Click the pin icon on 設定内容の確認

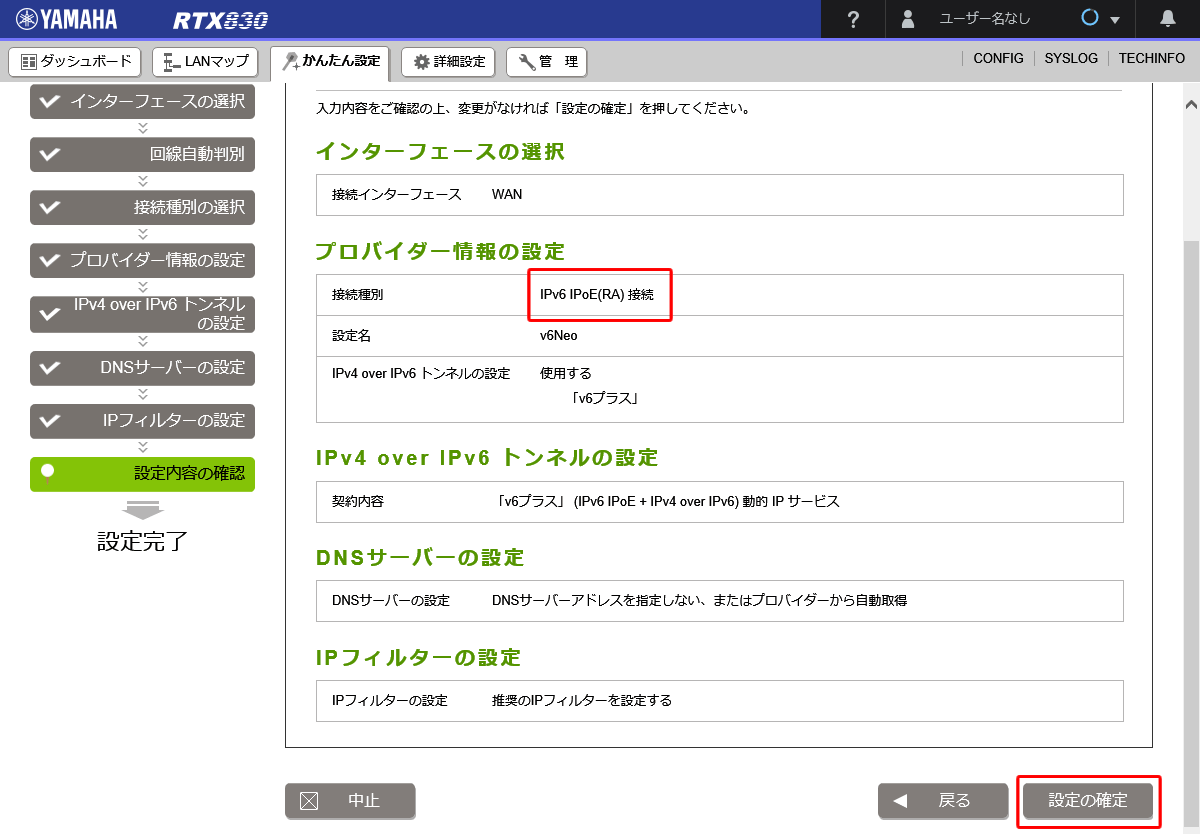46,472
